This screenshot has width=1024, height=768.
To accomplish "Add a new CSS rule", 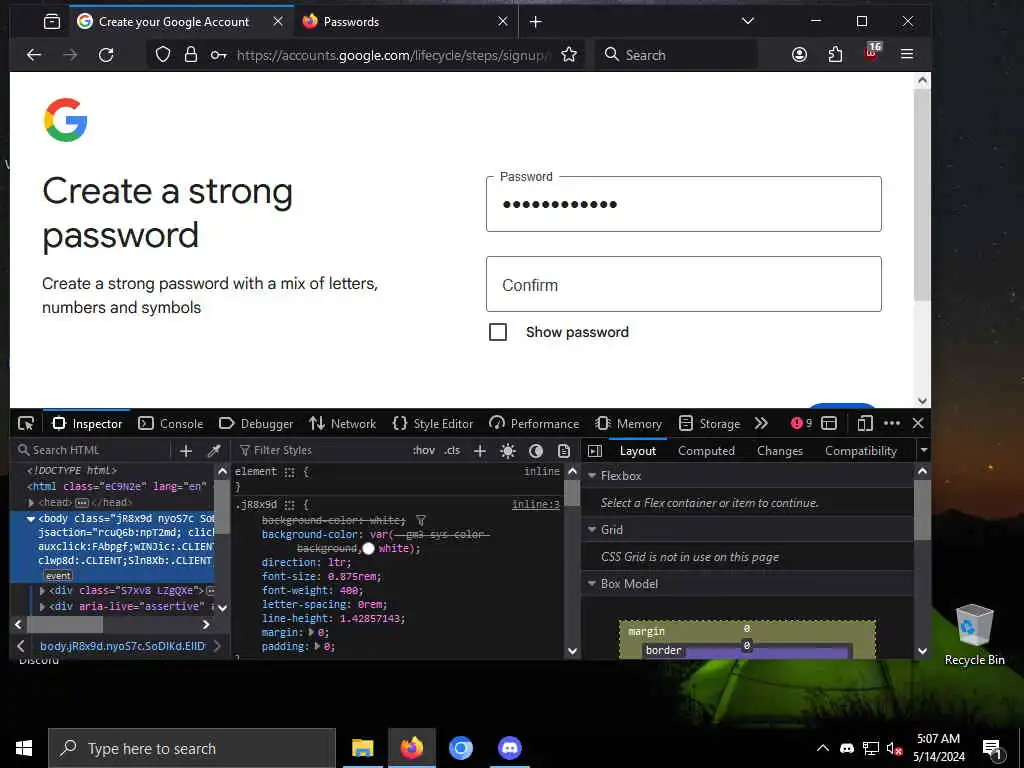I will pyautogui.click(x=480, y=451).
